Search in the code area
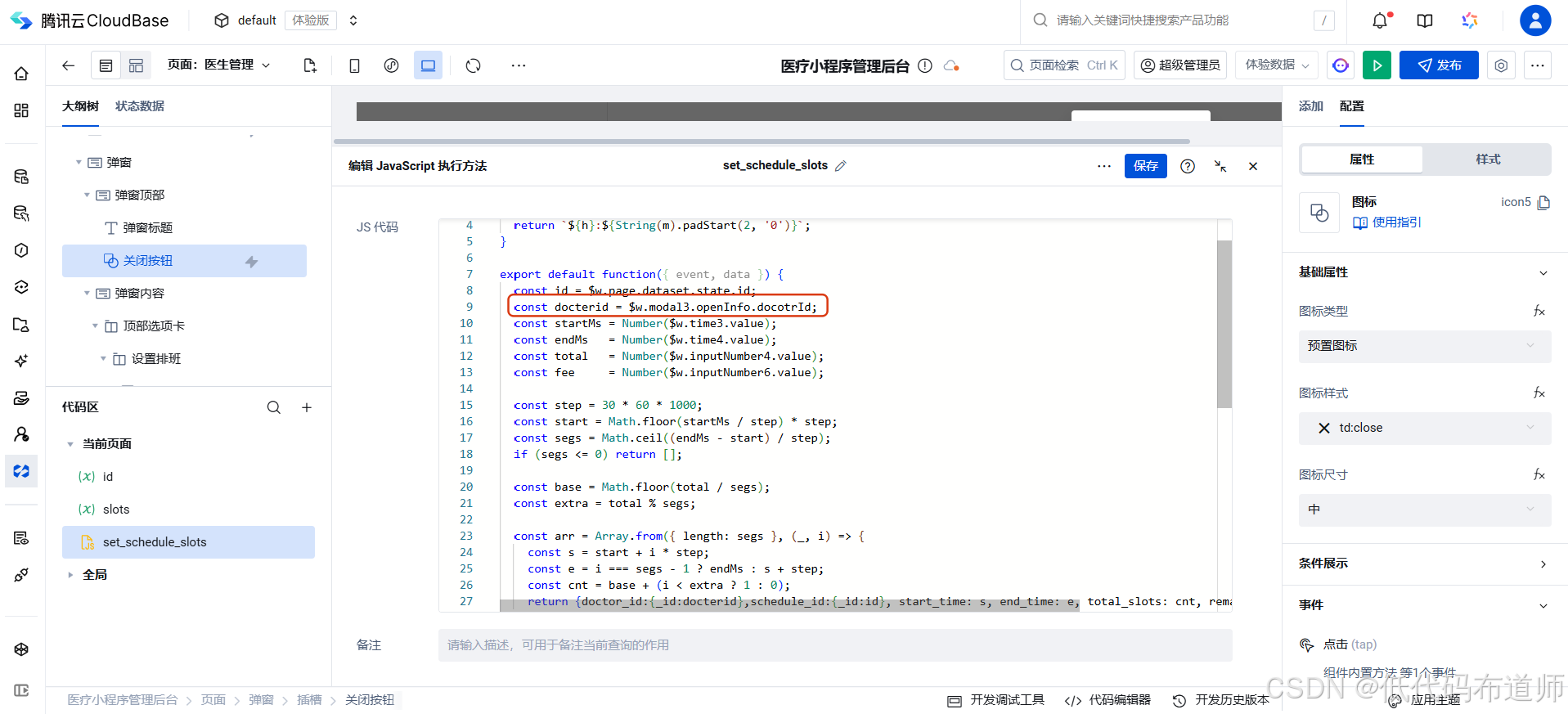Screen dimensions: 1568x714 [x=274, y=407]
